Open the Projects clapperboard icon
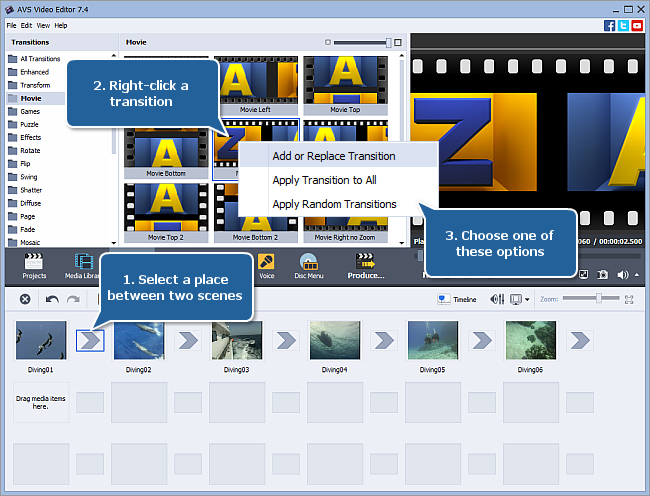Image resolution: width=650 pixels, height=496 pixels. tap(34, 266)
